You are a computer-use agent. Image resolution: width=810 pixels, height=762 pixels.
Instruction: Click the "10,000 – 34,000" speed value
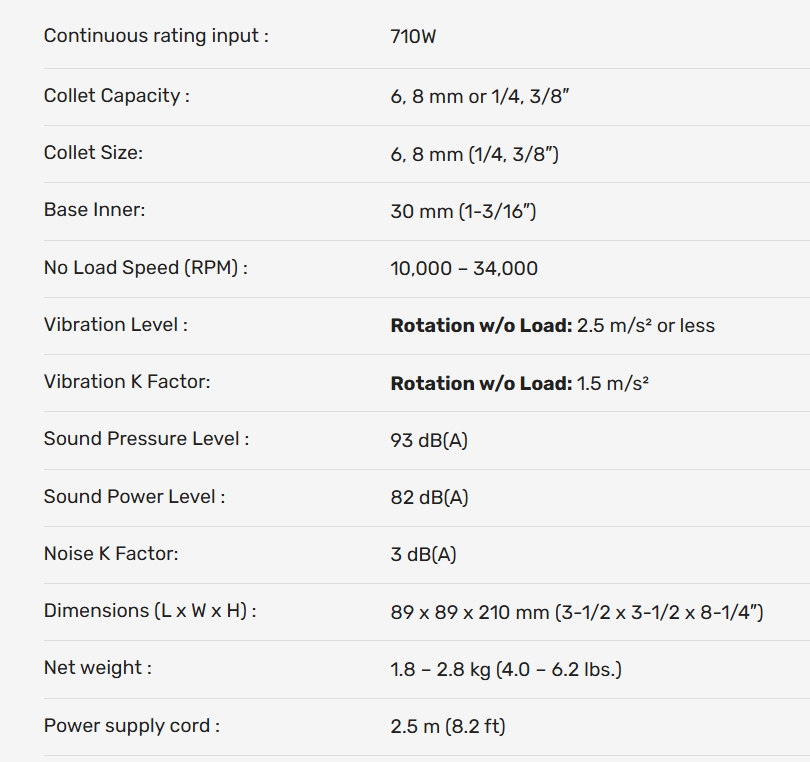(x=464, y=268)
